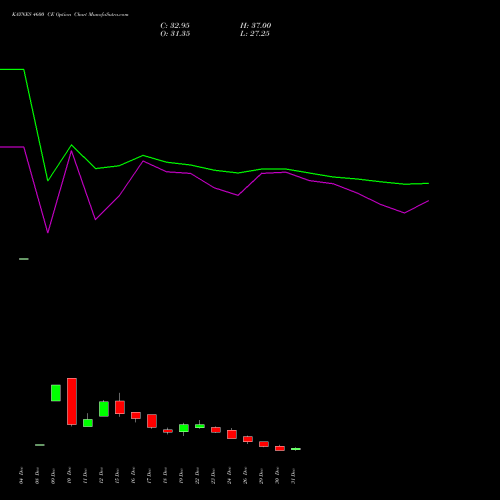Click the 18 Dec date label
Image resolution: width=500 pixels, height=500 pixels.
166,476
